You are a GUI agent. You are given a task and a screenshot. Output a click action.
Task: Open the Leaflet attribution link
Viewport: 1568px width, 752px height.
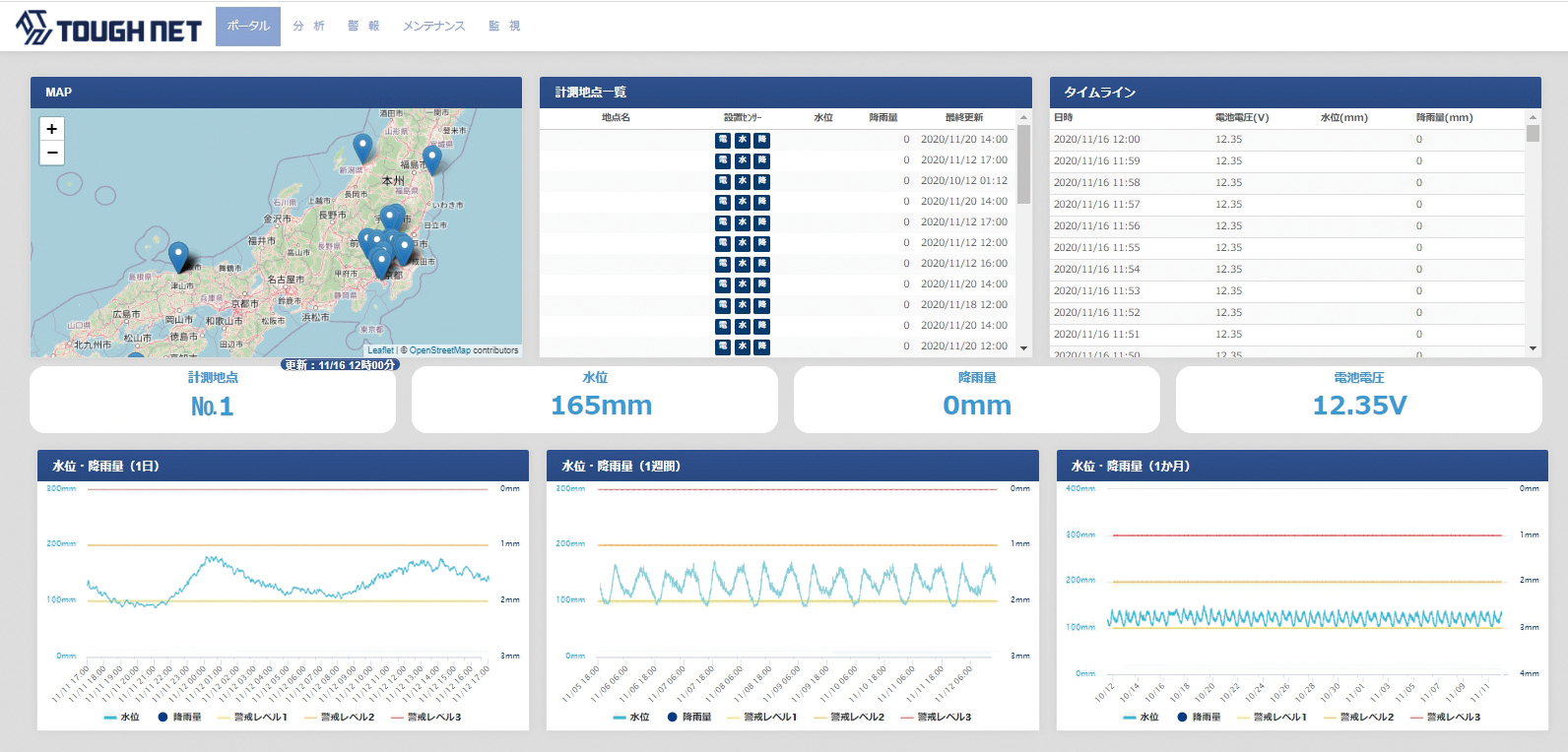pyautogui.click(x=380, y=350)
